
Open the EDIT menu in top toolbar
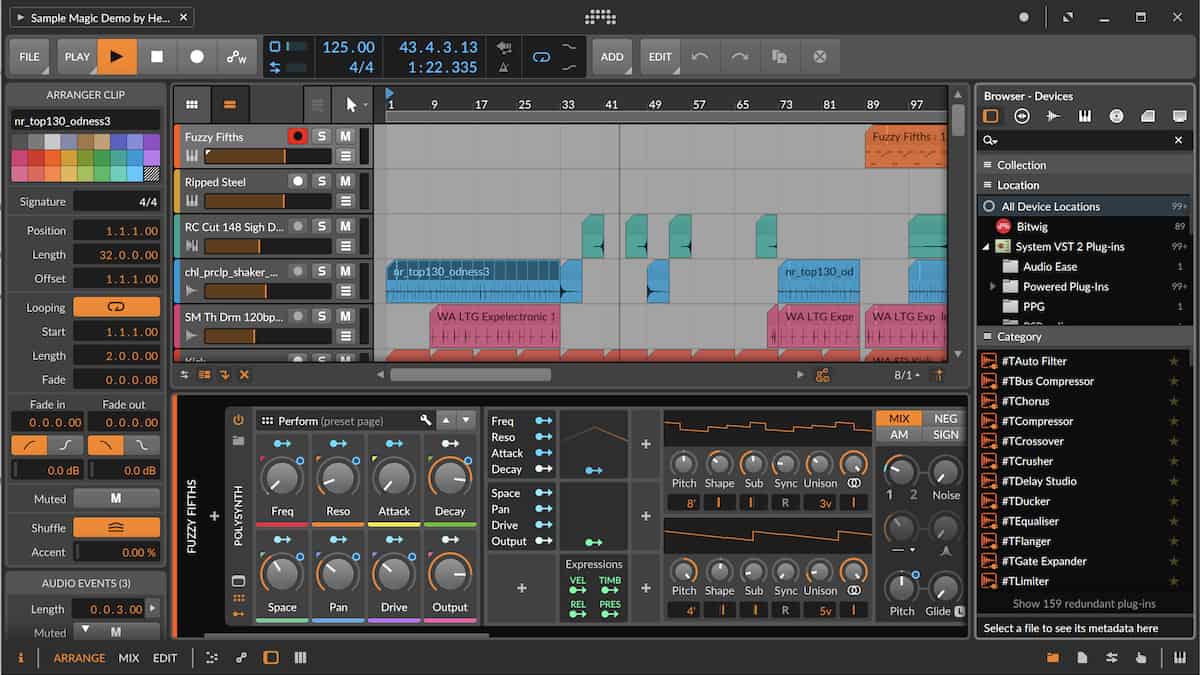[660, 57]
